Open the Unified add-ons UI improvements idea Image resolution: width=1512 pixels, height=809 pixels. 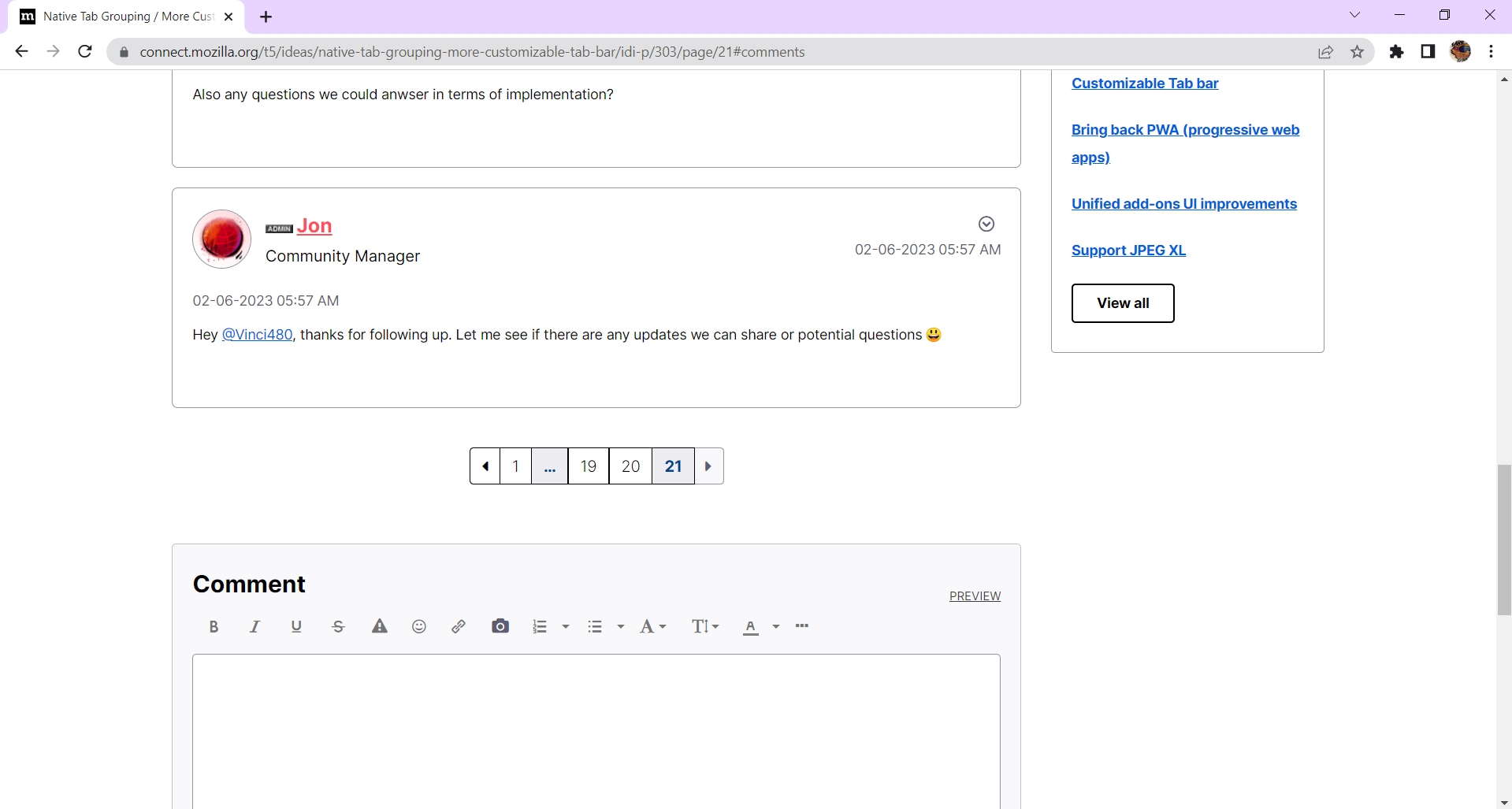pos(1183,203)
